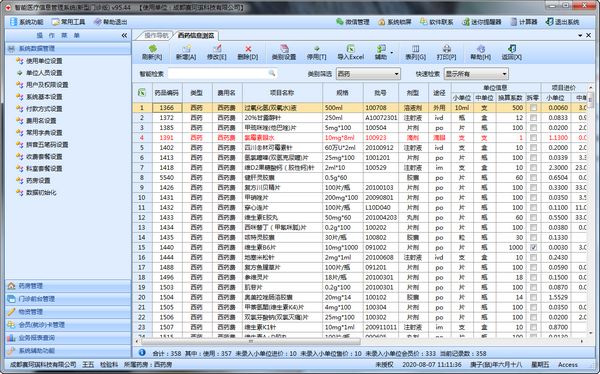Select the 氯霉素眼水 row

360,138
